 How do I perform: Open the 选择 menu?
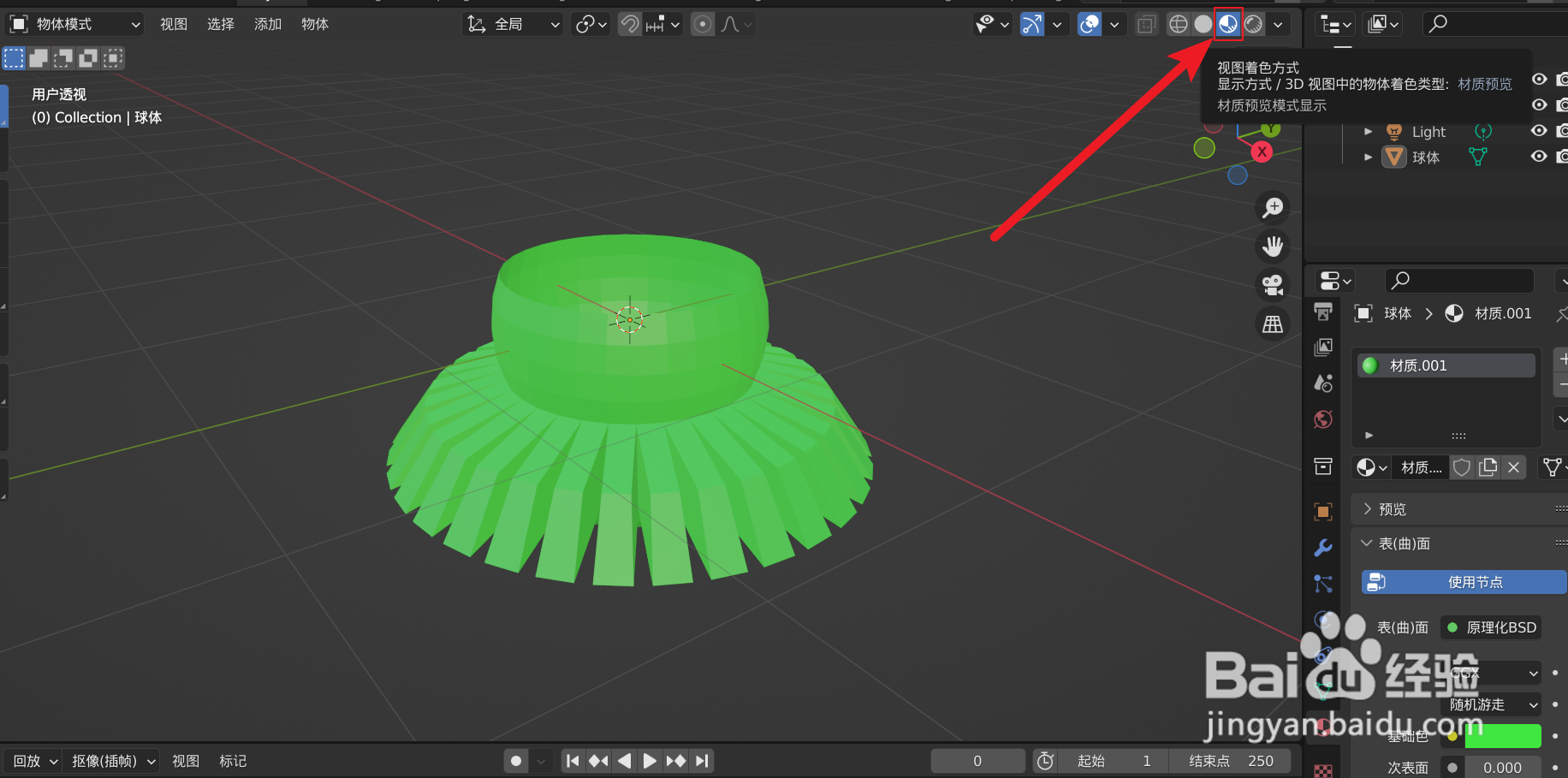pyautogui.click(x=221, y=24)
